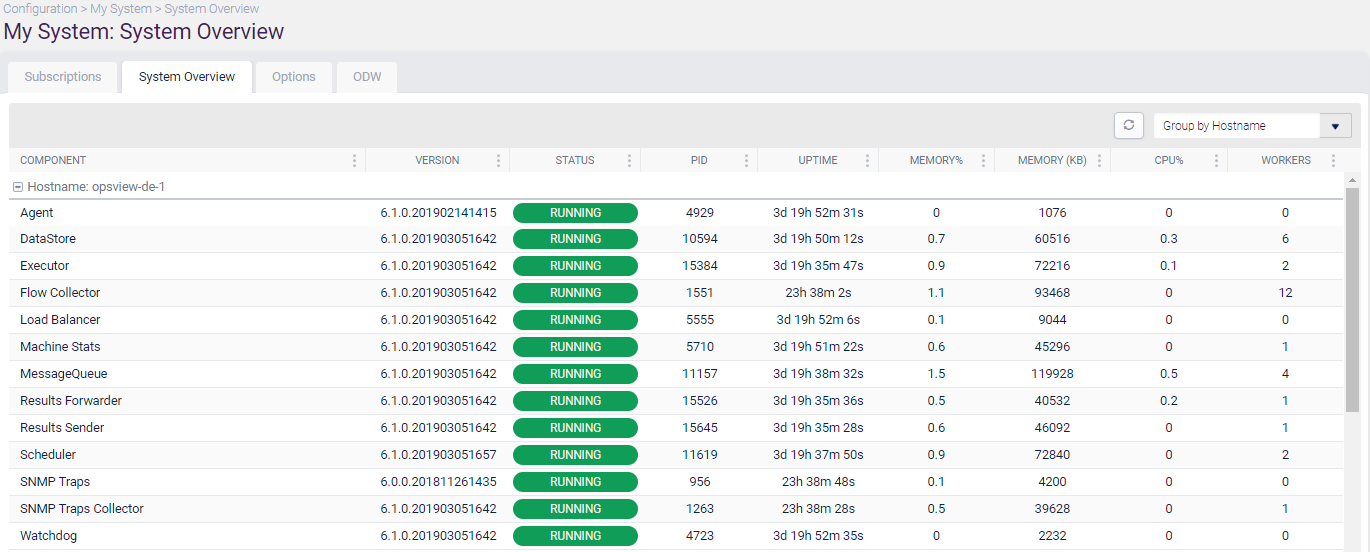This screenshot has height=552, width=1370.
Task: Click the refresh icon button
Action: [x=1128, y=125]
